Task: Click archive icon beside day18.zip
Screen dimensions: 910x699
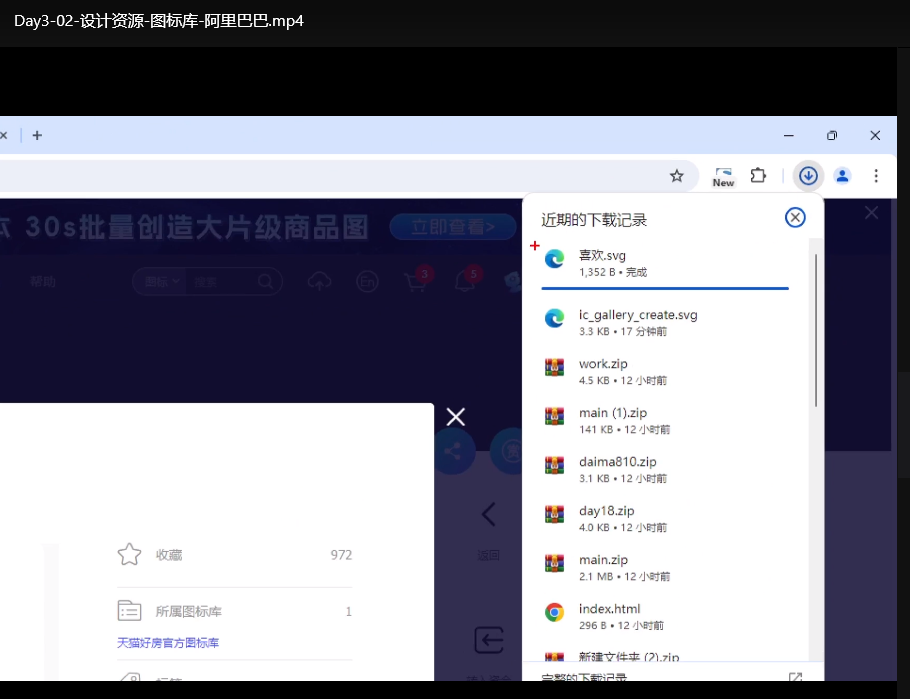Action: click(x=554, y=514)
